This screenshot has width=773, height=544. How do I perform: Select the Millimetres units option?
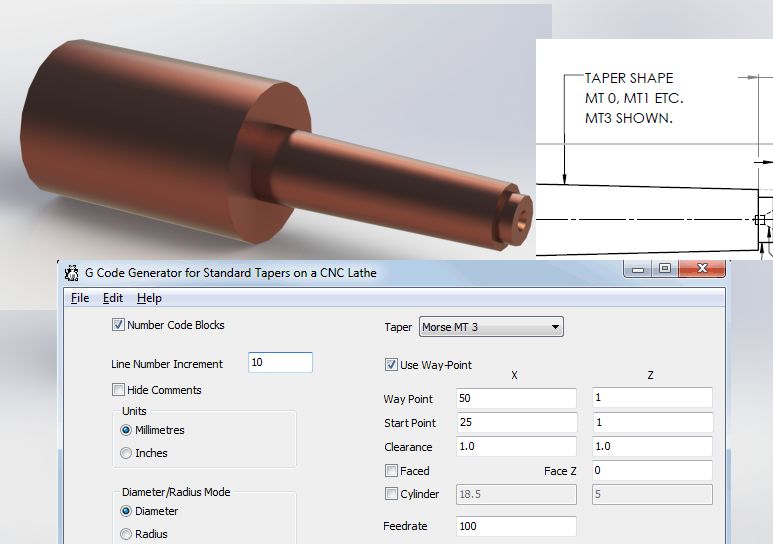point(126,430)
